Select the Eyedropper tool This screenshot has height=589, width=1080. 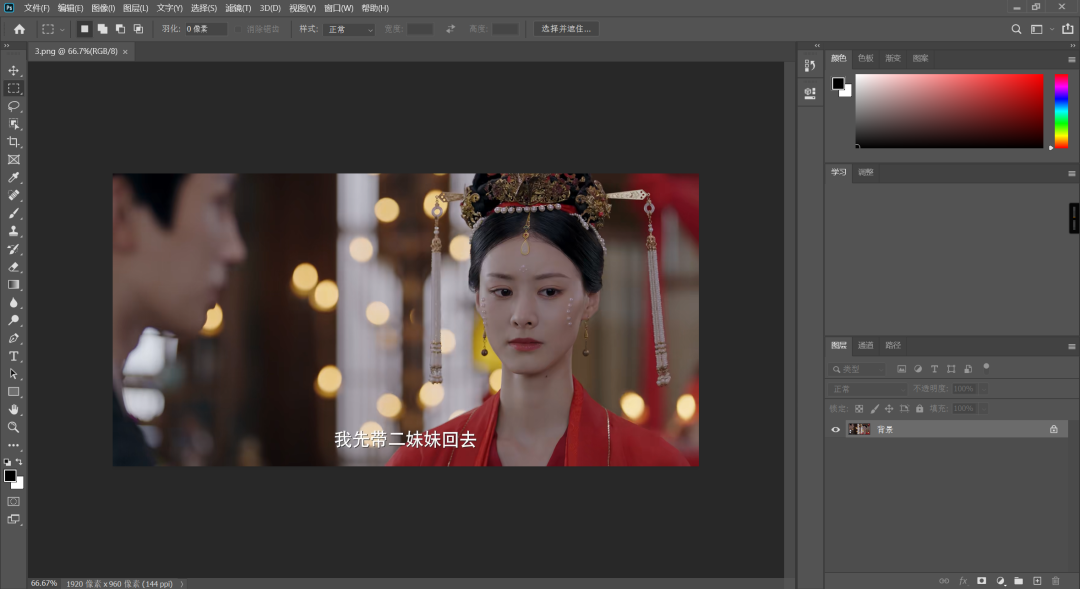pos(13,178)
